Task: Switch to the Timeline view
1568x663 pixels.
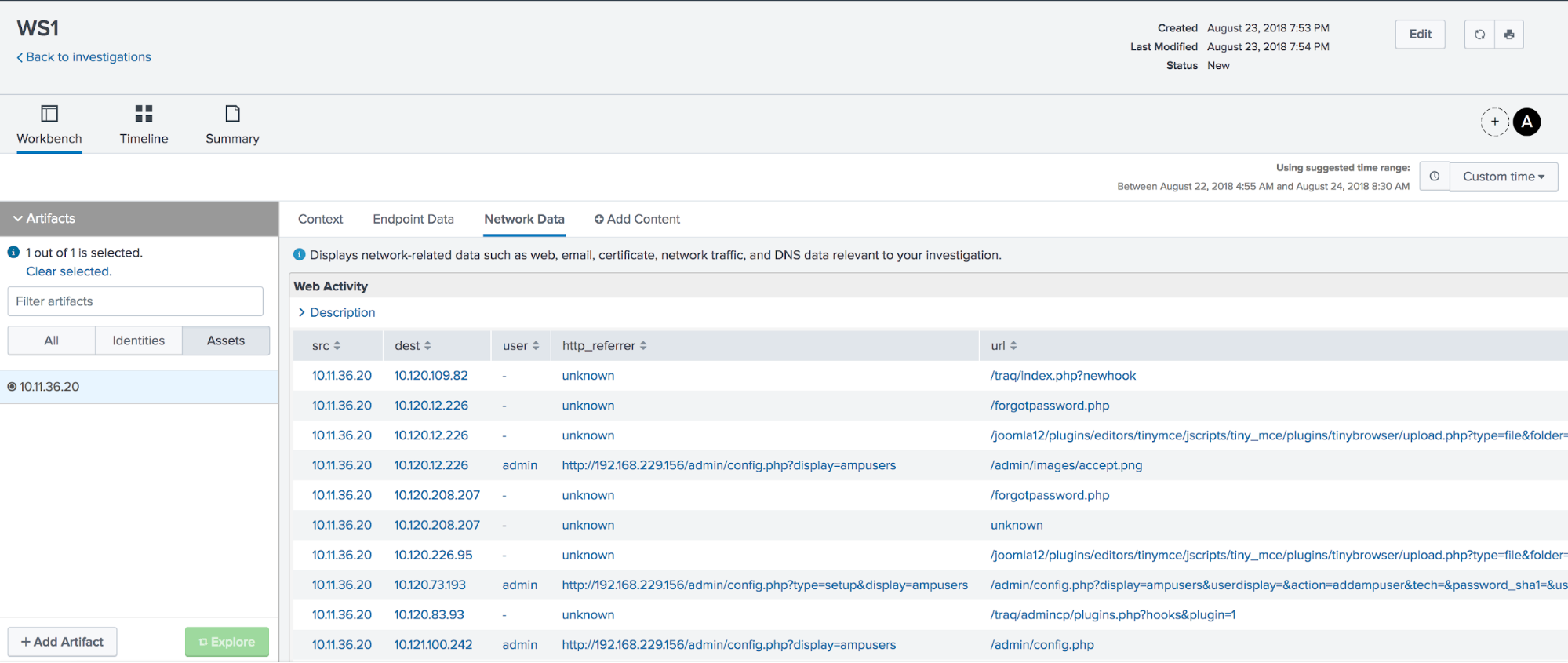Action: point(144,126)
